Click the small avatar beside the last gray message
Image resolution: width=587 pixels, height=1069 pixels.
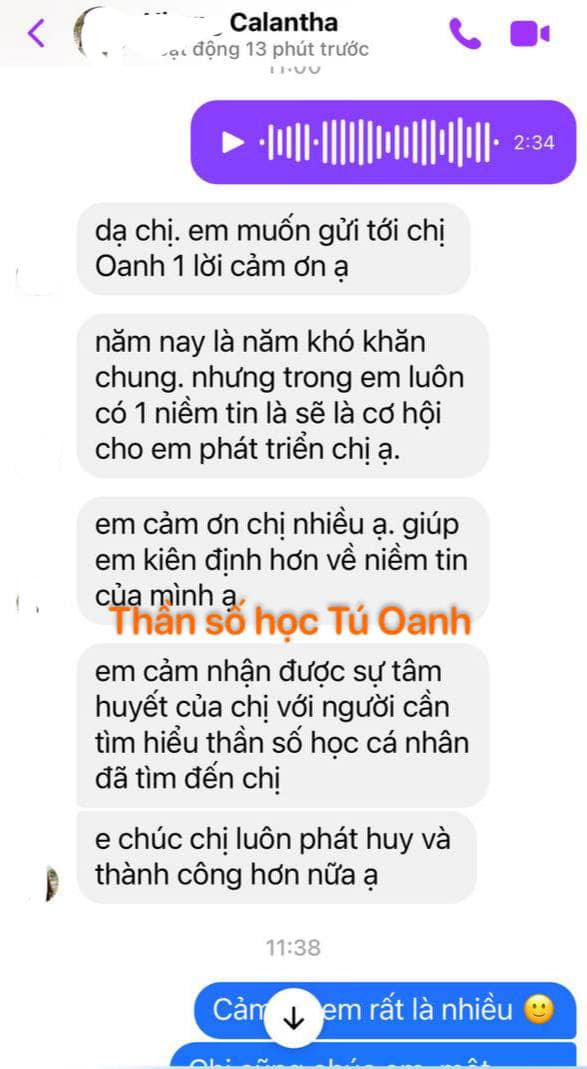click(50, 883)
